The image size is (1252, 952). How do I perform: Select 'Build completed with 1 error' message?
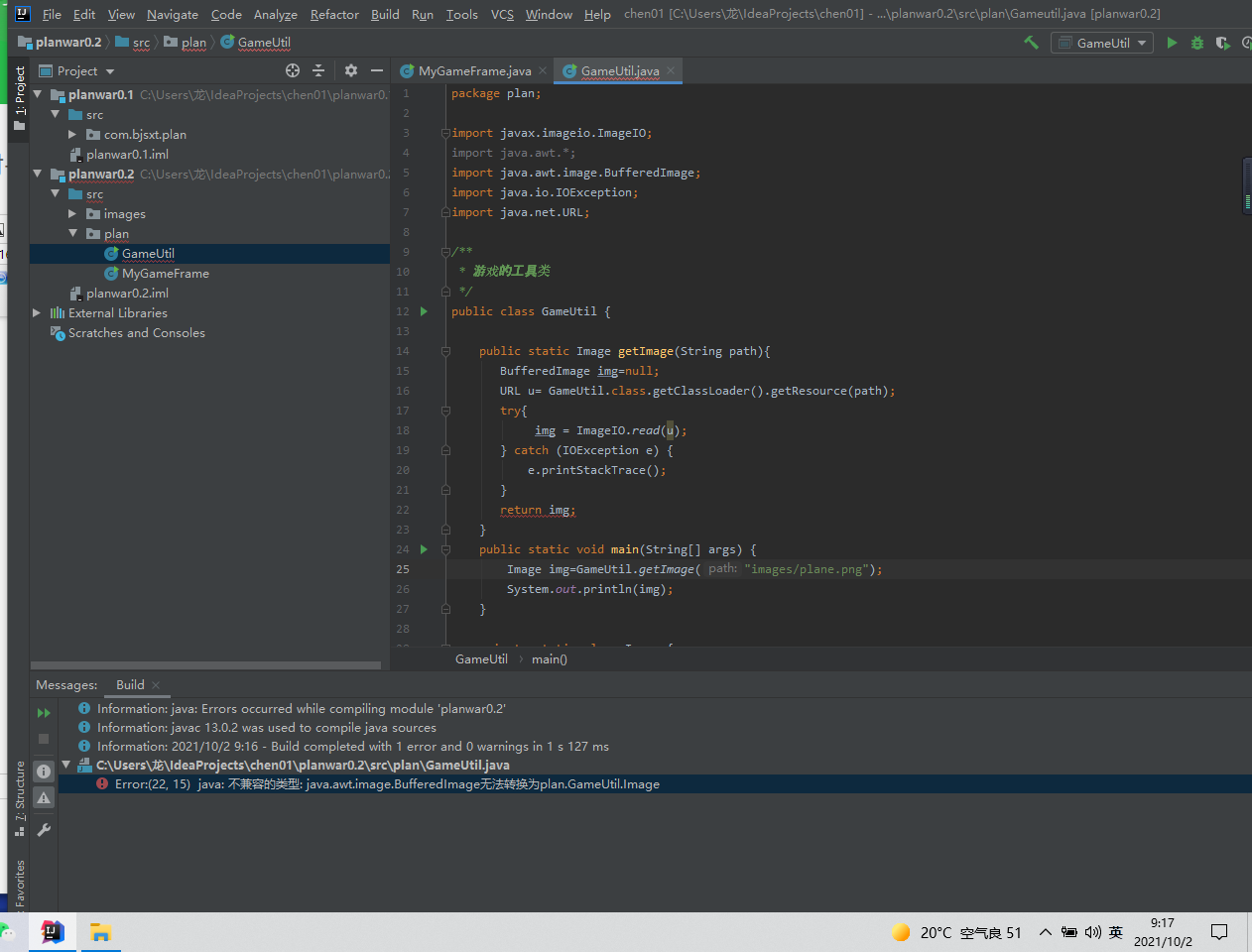[x=352, y=746]
